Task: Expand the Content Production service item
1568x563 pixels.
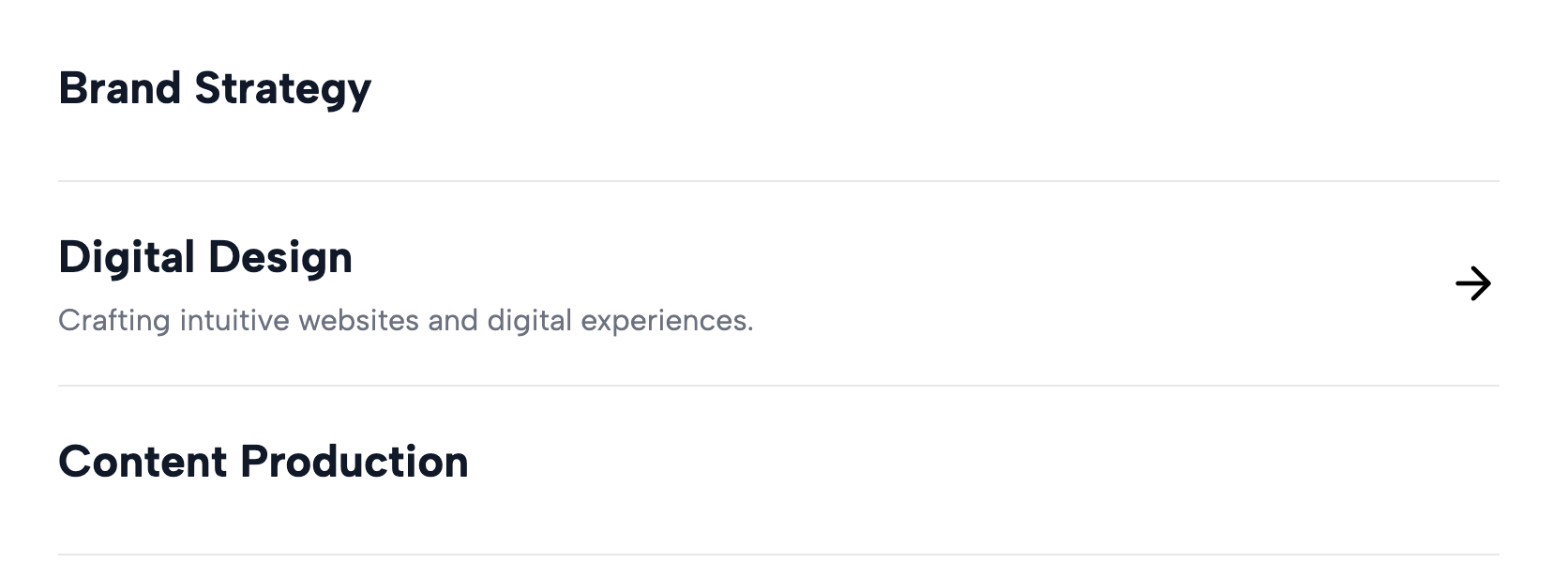Action: tap(263, 462)
